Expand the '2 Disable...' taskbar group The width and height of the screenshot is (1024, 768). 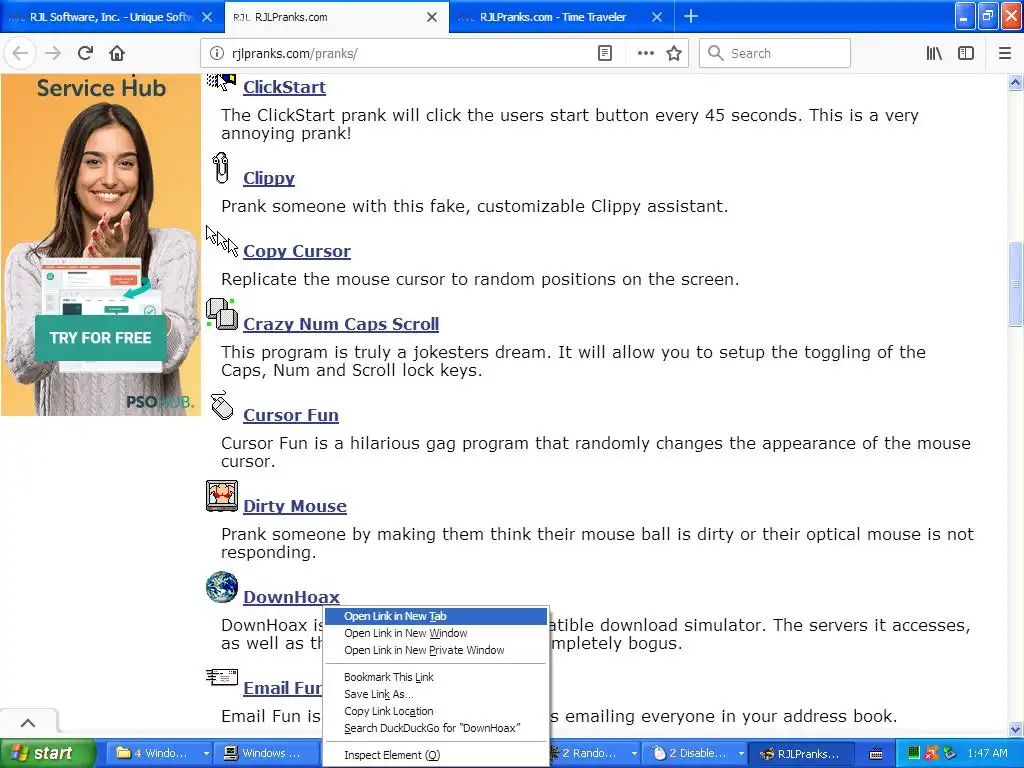697,753
